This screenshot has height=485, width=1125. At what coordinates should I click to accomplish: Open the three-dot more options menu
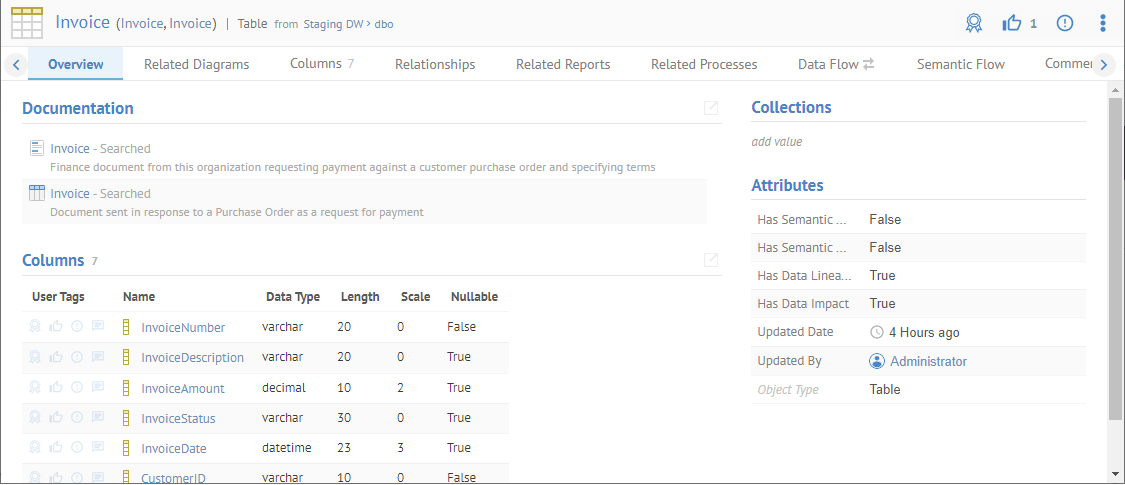coord(1102,23)
